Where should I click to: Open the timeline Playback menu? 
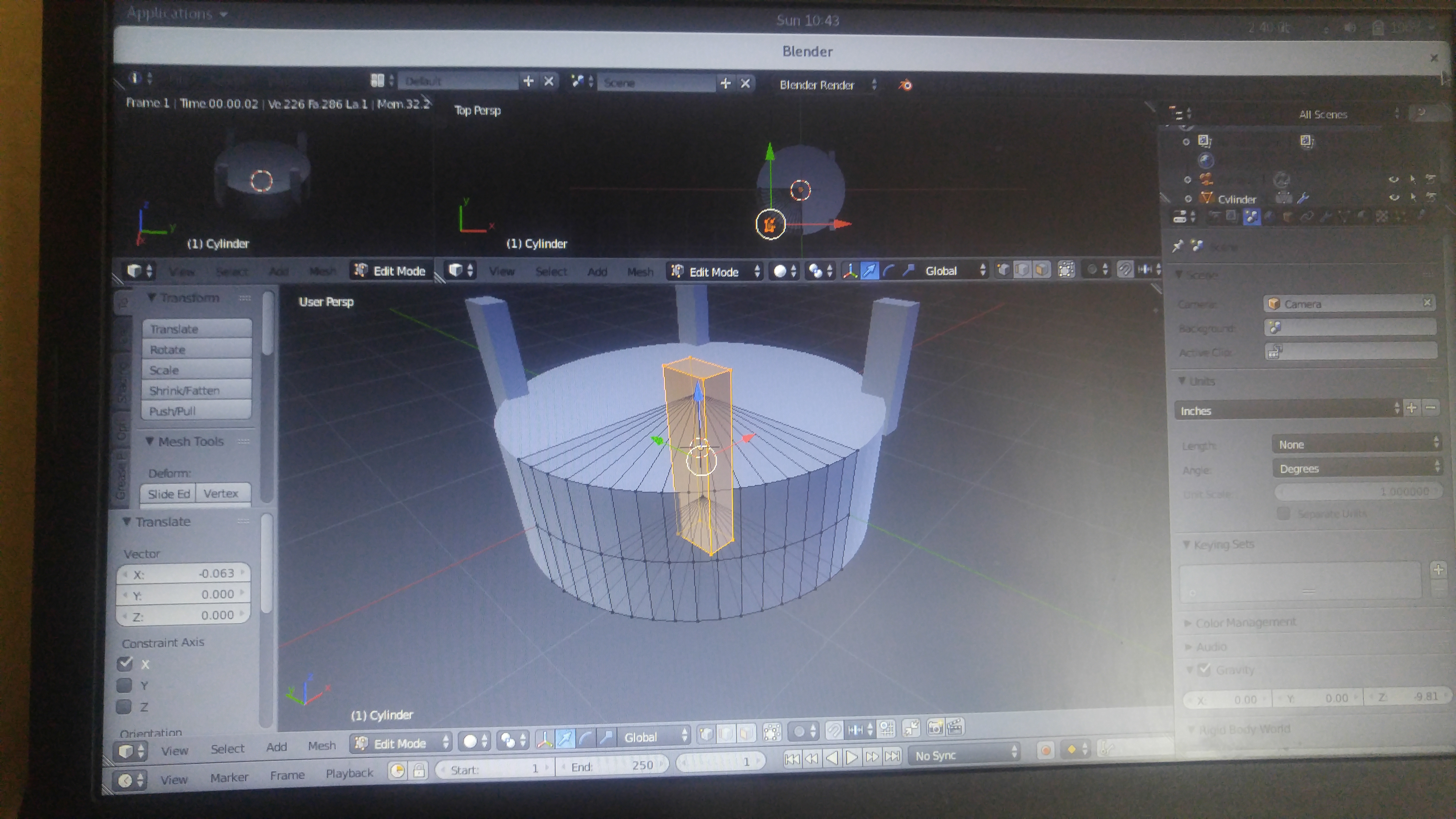[x=349, y=773]
